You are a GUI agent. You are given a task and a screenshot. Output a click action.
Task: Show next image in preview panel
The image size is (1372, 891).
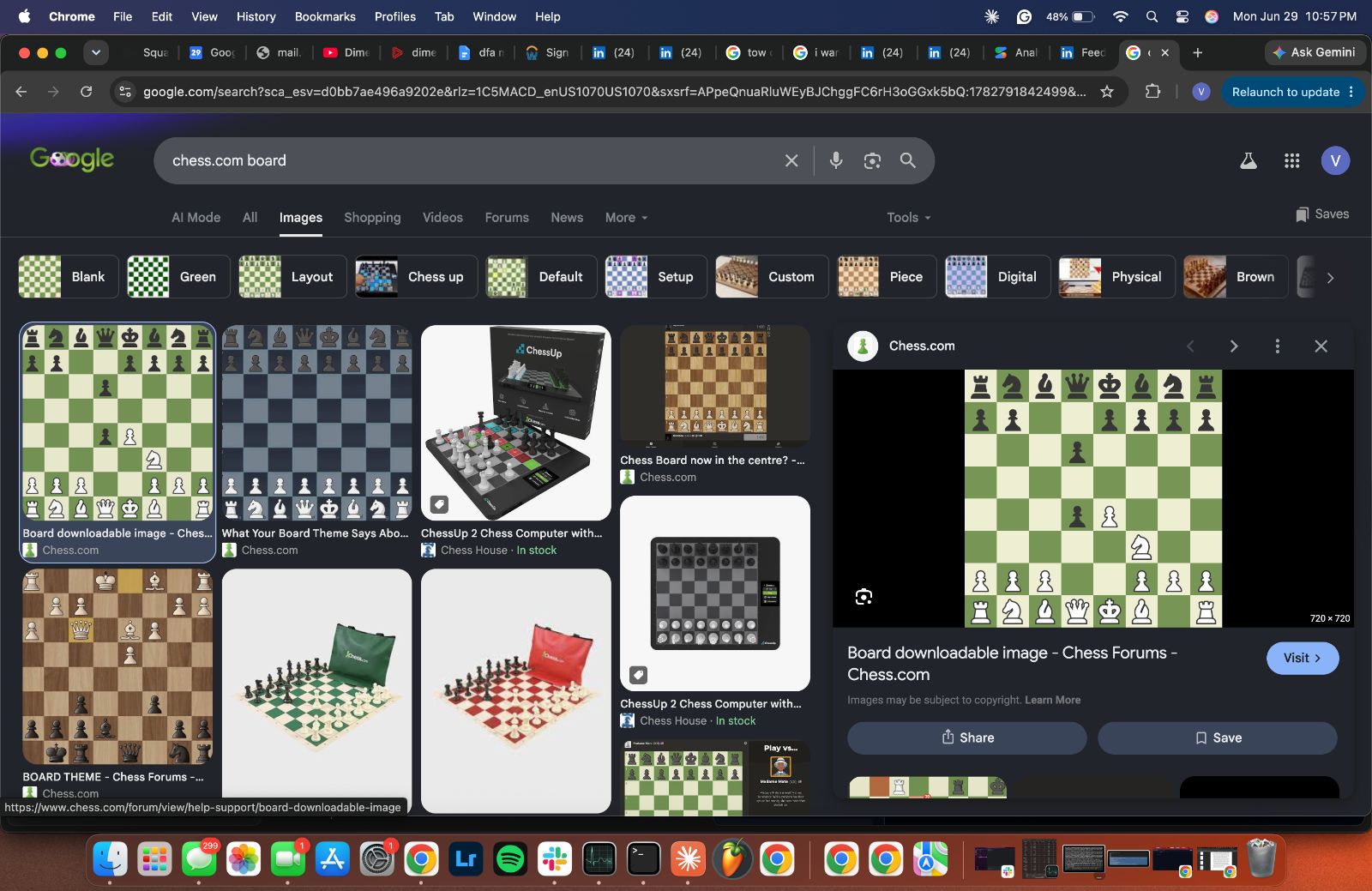(x=1234, y=346)
